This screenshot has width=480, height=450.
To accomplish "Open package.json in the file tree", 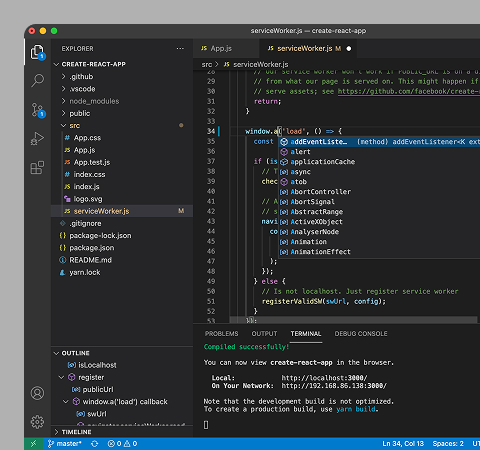I will coord(92,248).
